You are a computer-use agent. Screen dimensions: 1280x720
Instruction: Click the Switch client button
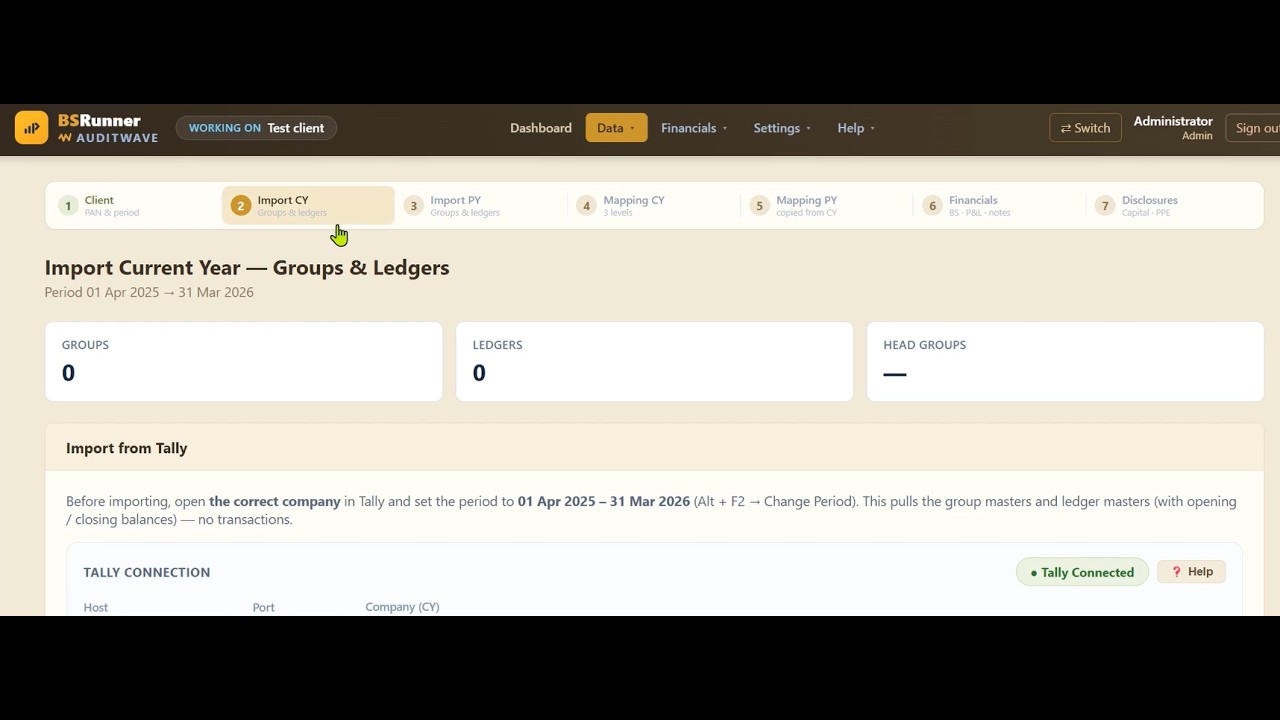[1085, 128]
